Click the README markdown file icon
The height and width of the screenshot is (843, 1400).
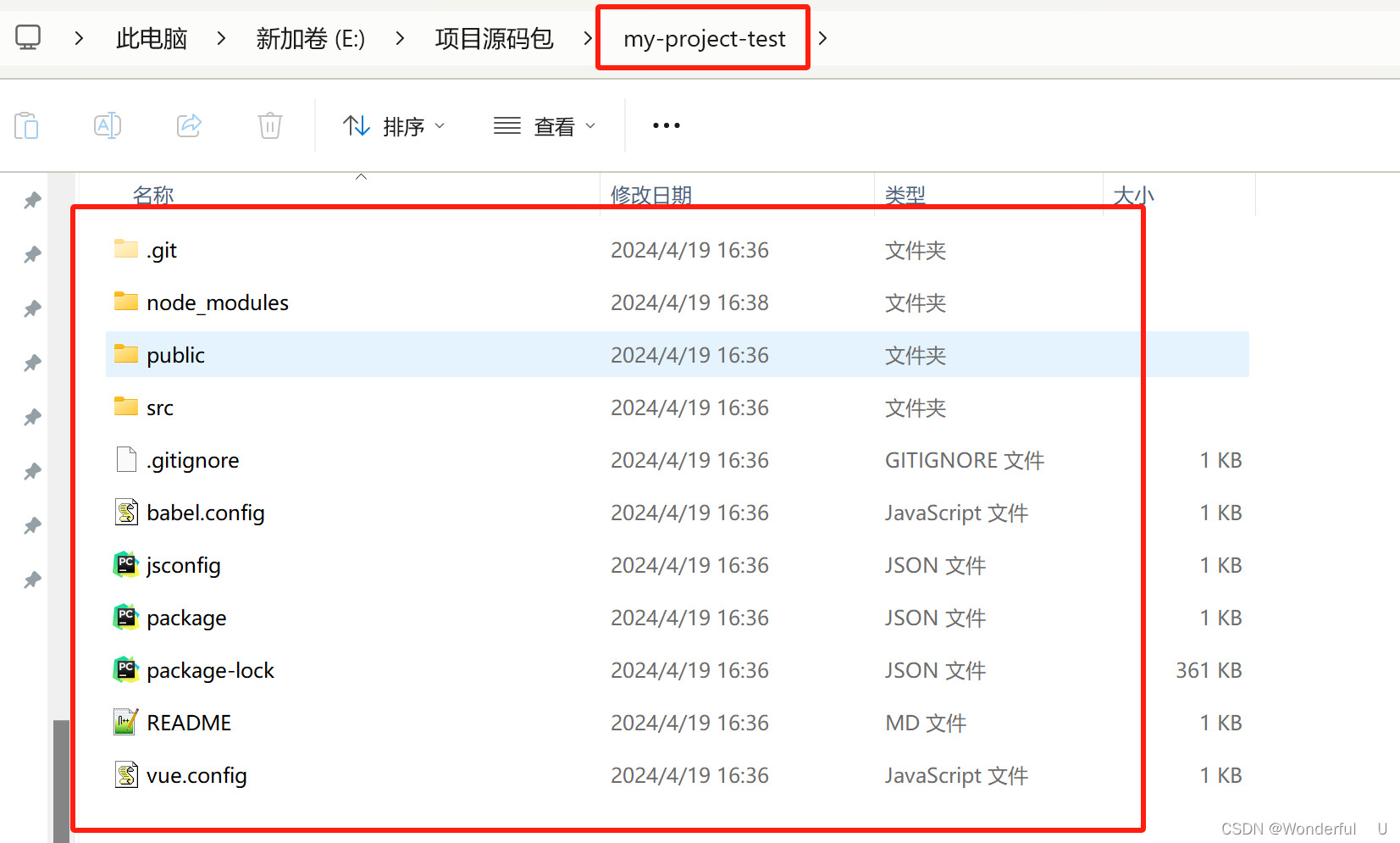(x=126, y=722)
